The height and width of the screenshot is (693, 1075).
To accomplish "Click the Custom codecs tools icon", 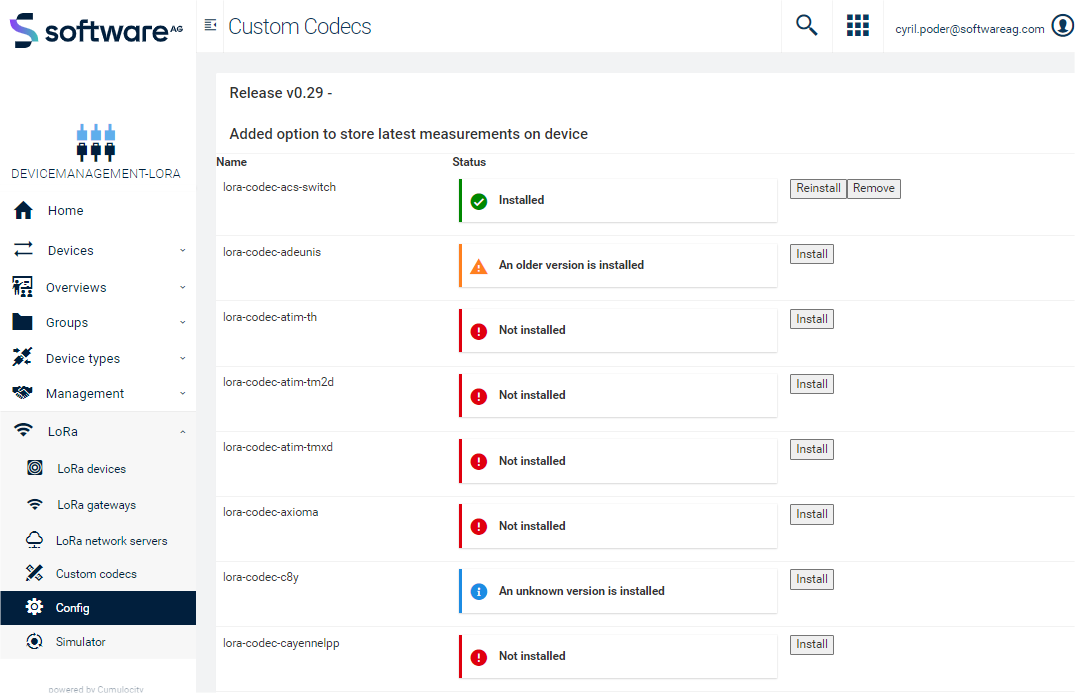I will click(x=34, y=573).
